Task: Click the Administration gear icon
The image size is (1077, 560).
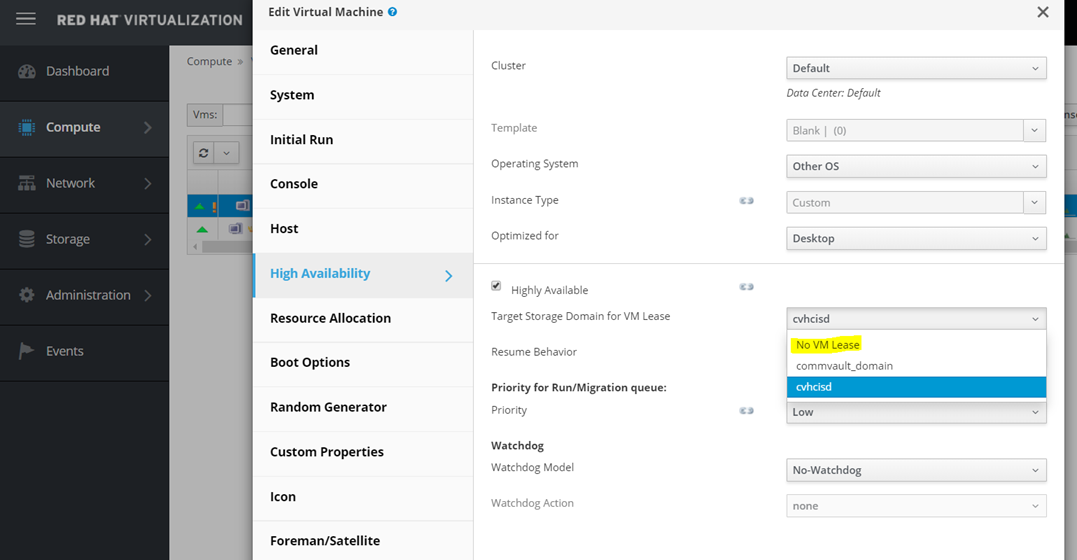Action: [27, 295]
